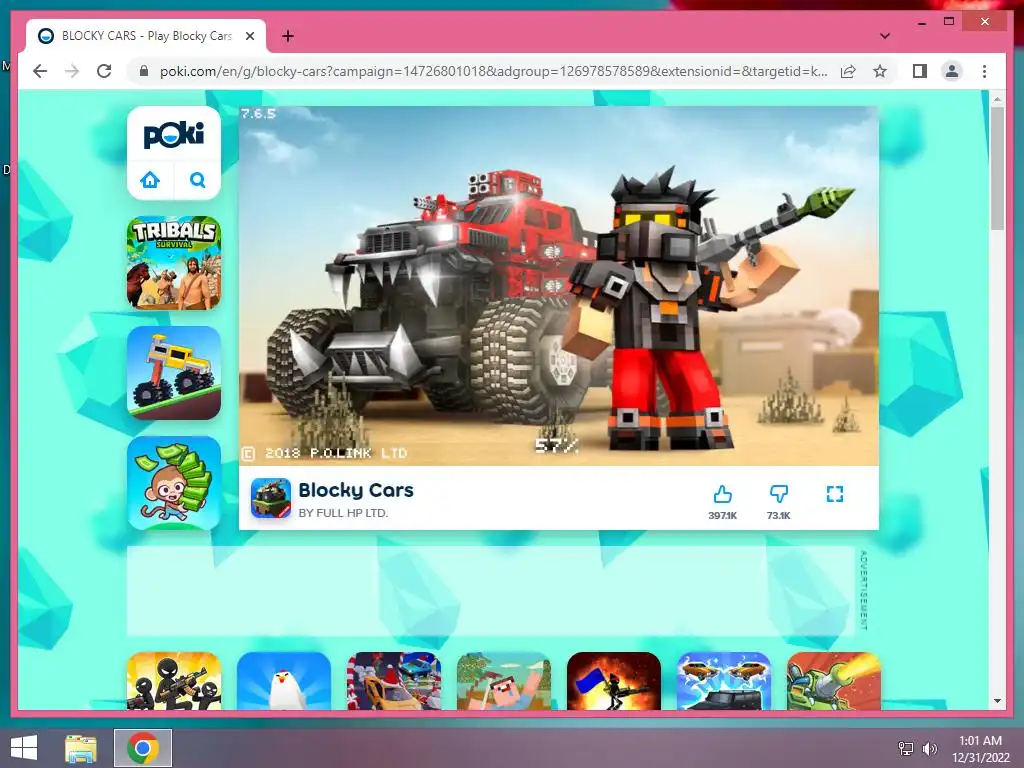Click the Blocky Cars title text
Screen dimensions: 1024x768
tap(356, 490)
